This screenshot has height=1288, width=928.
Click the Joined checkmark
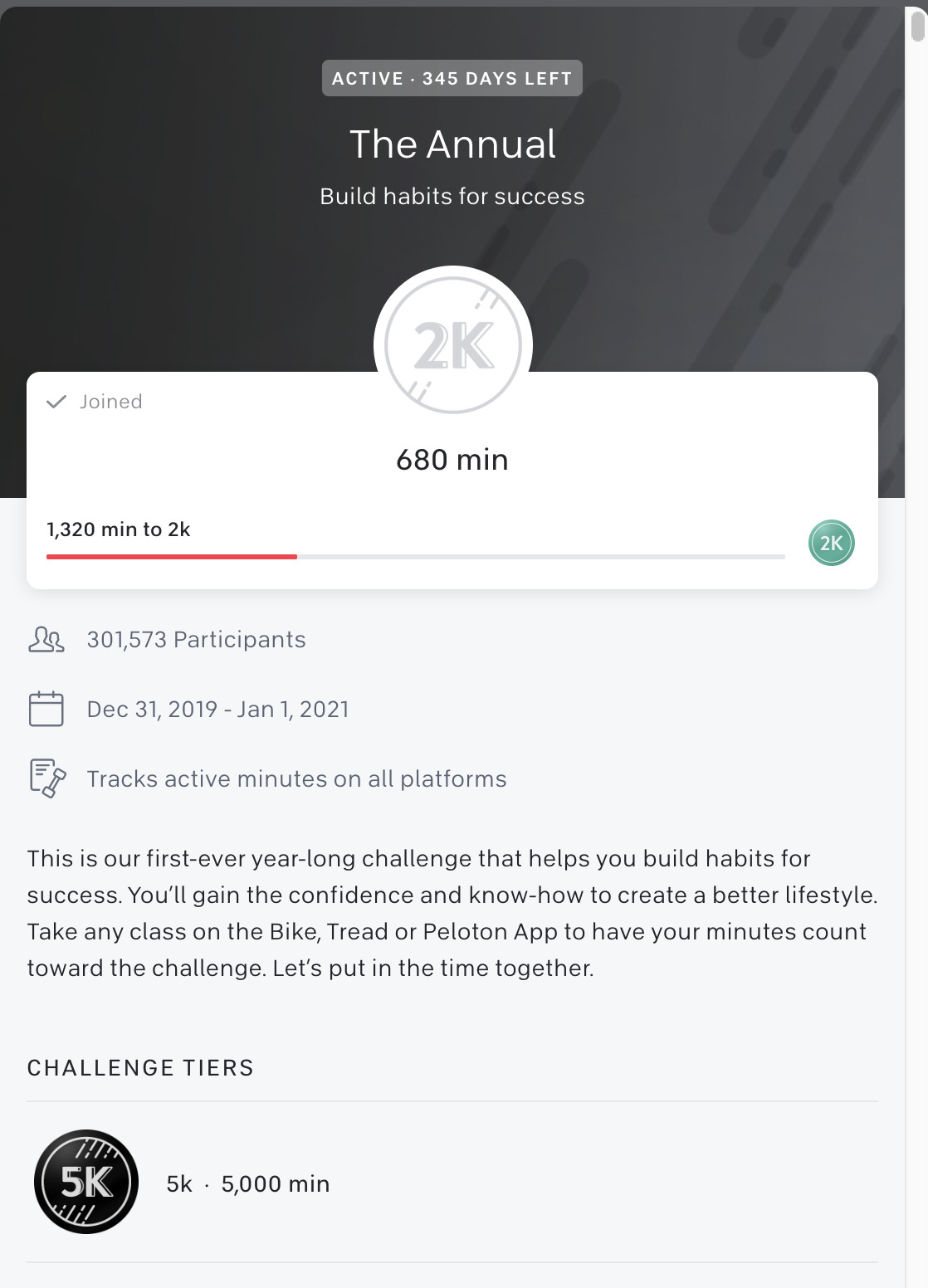56,402
